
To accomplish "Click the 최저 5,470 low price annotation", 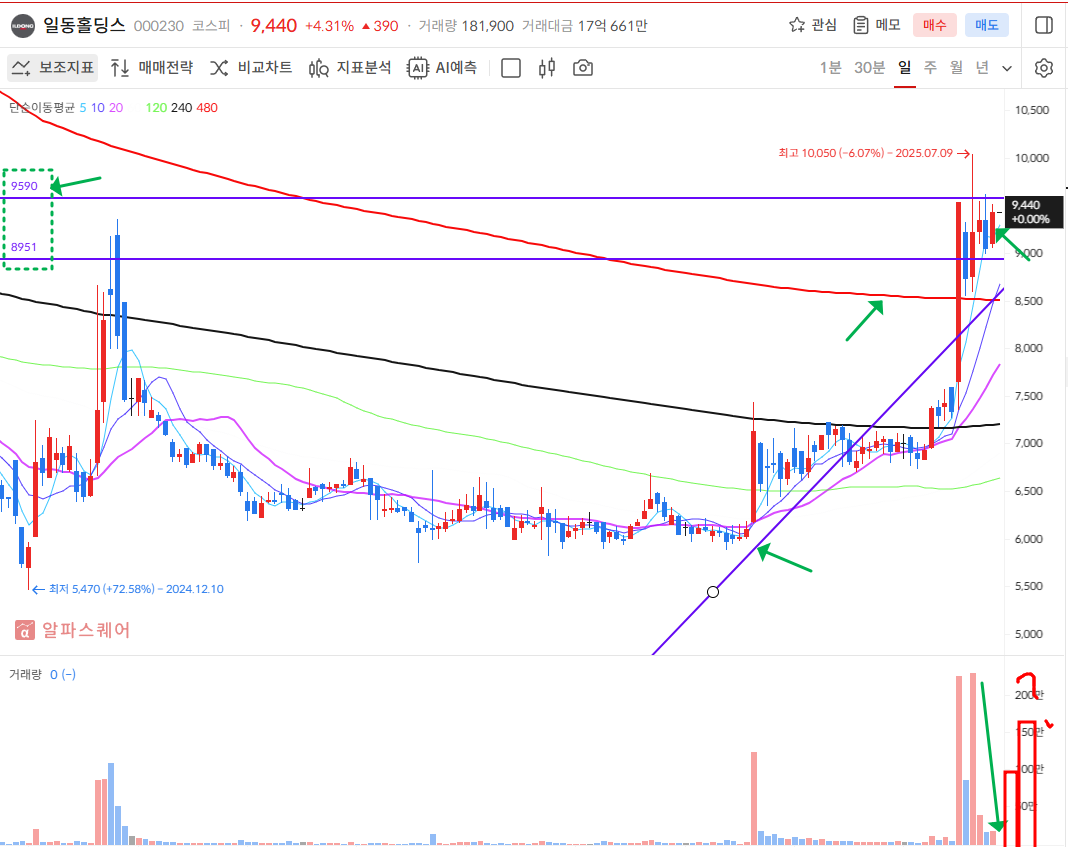I will point(127,589).
